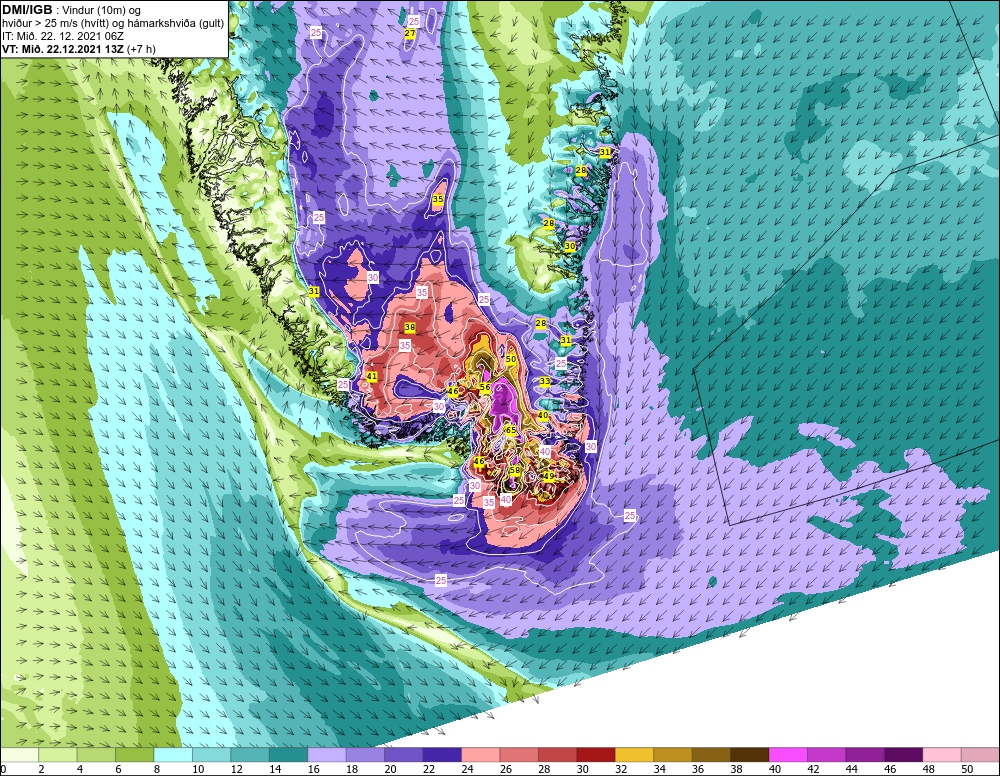
Task: Click the legend scale number 38
Action: (736, 770)
